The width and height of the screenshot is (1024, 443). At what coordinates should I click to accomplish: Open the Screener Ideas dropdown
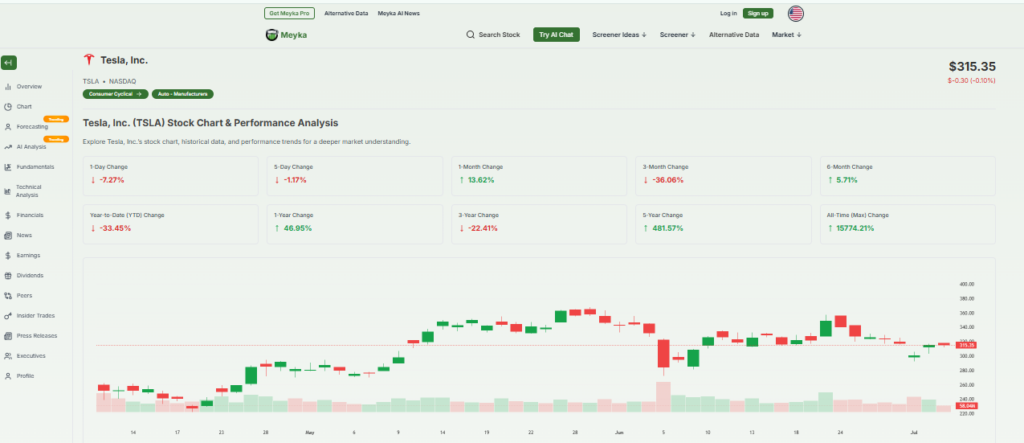(619, 35)
